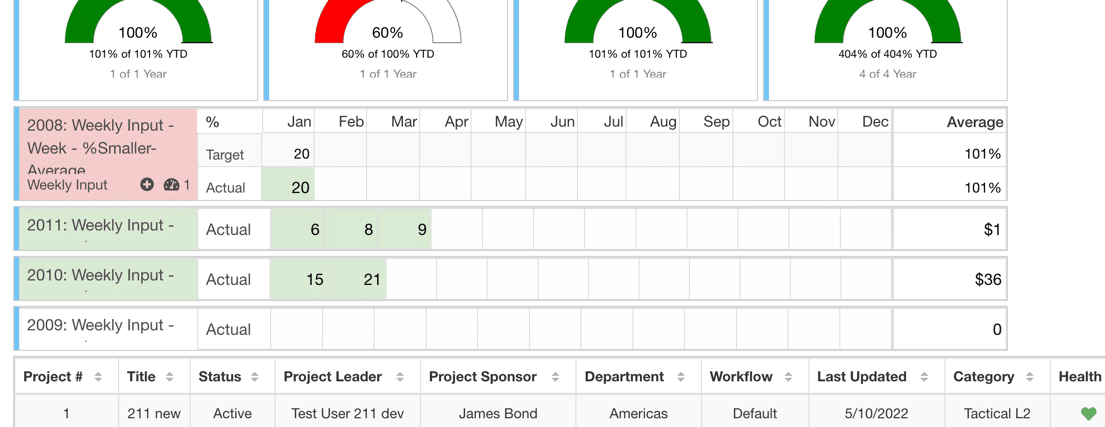Sort by the Project Sponsor column arrows
This screenshot has width=1105, height=427.
pos(555,377)
